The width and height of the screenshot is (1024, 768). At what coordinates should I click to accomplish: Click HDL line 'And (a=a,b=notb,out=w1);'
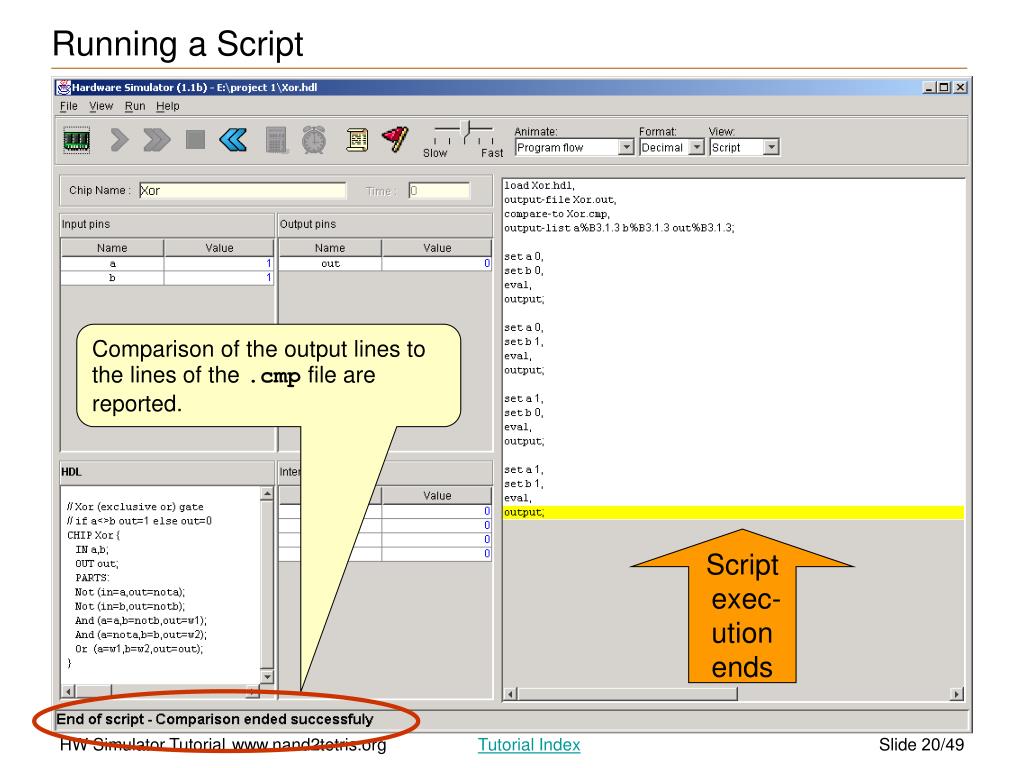pyautogui.click(x=140, y=620)
